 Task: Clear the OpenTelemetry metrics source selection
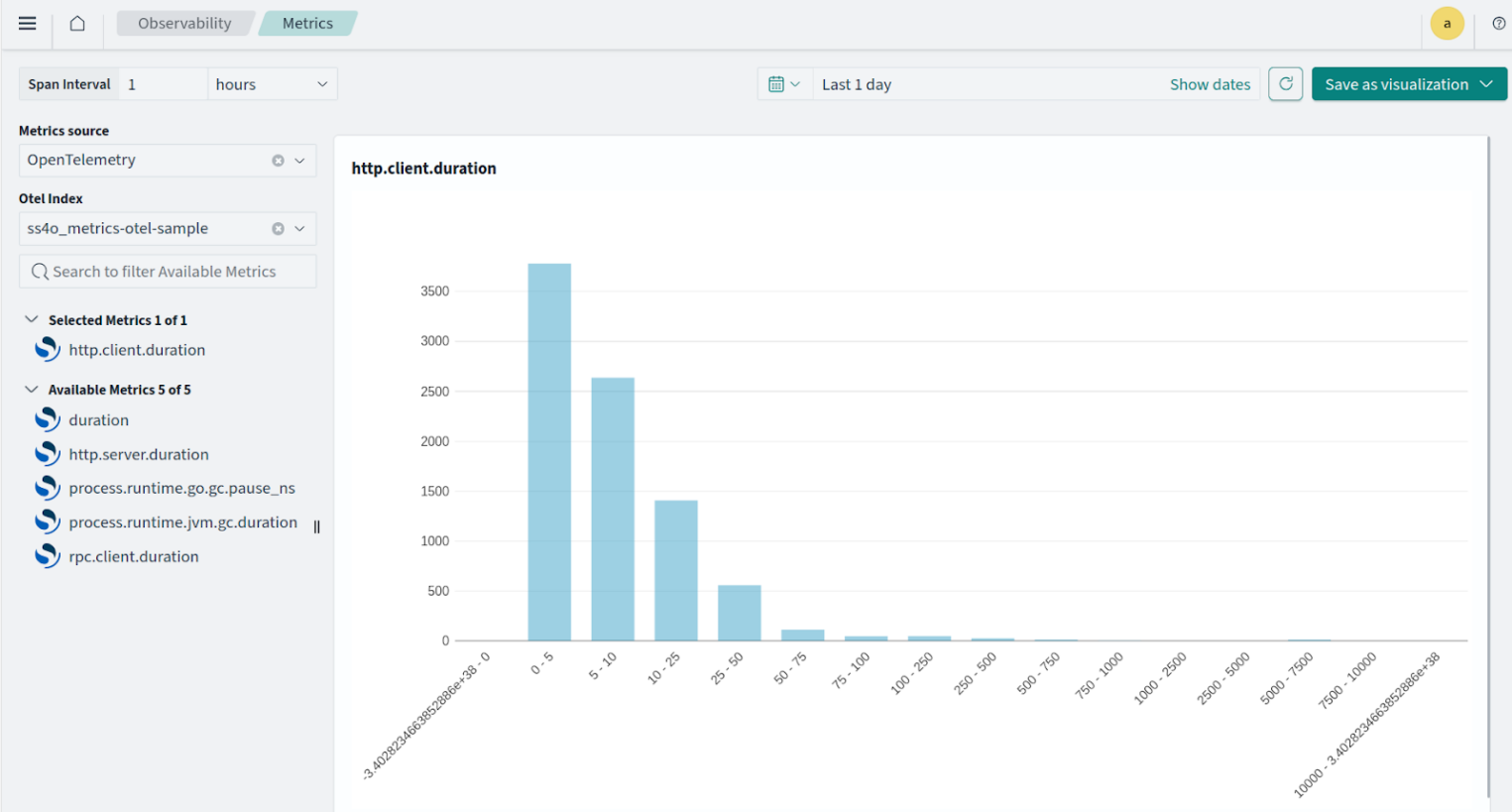pyautogui.click(x=278, y=161)
